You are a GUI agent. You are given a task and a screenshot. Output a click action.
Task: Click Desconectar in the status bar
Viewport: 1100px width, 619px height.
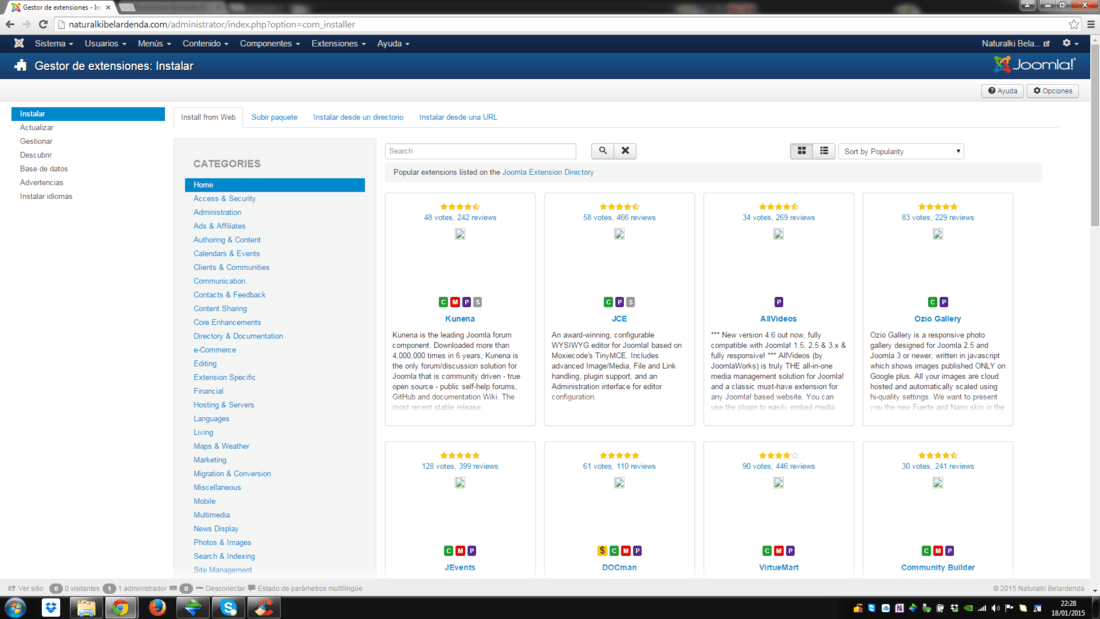pos(220,589)
